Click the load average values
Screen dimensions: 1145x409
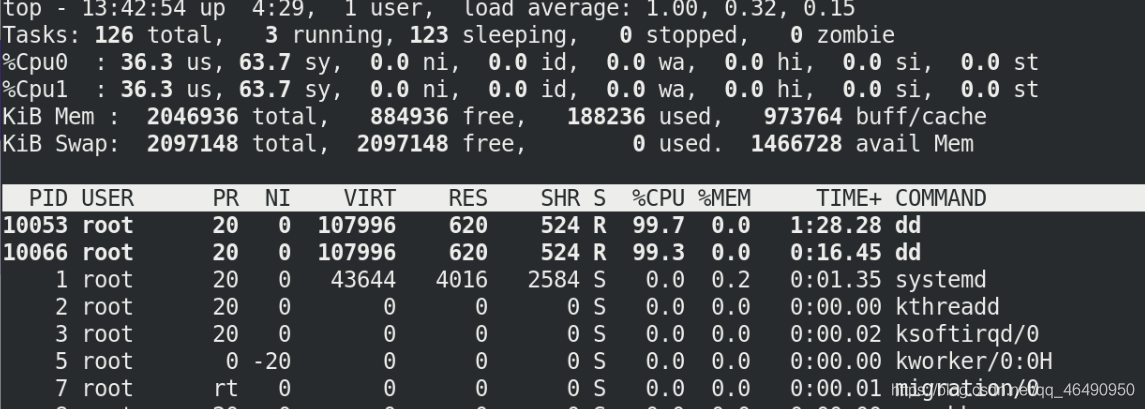click(x=751, y=9)
